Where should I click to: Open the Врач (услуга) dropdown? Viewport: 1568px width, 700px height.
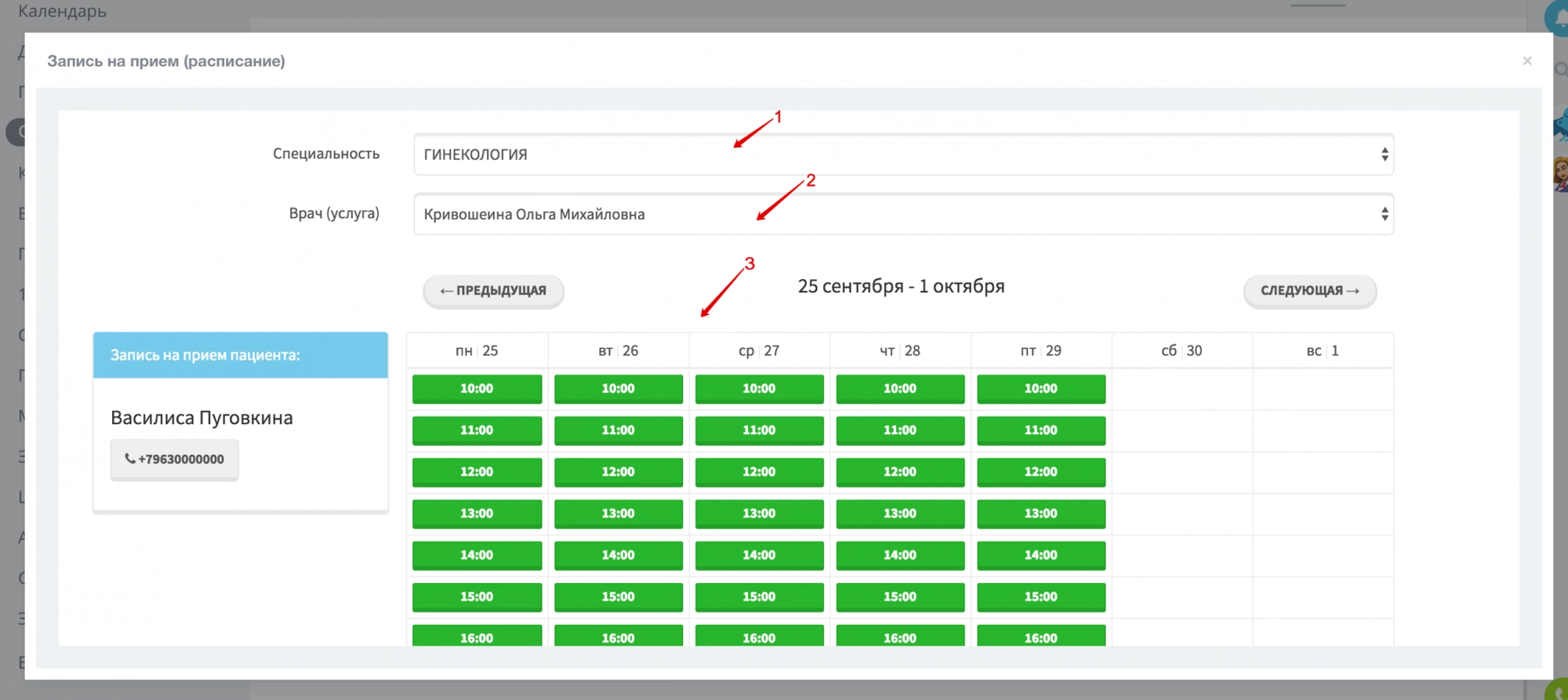[903, 214]
